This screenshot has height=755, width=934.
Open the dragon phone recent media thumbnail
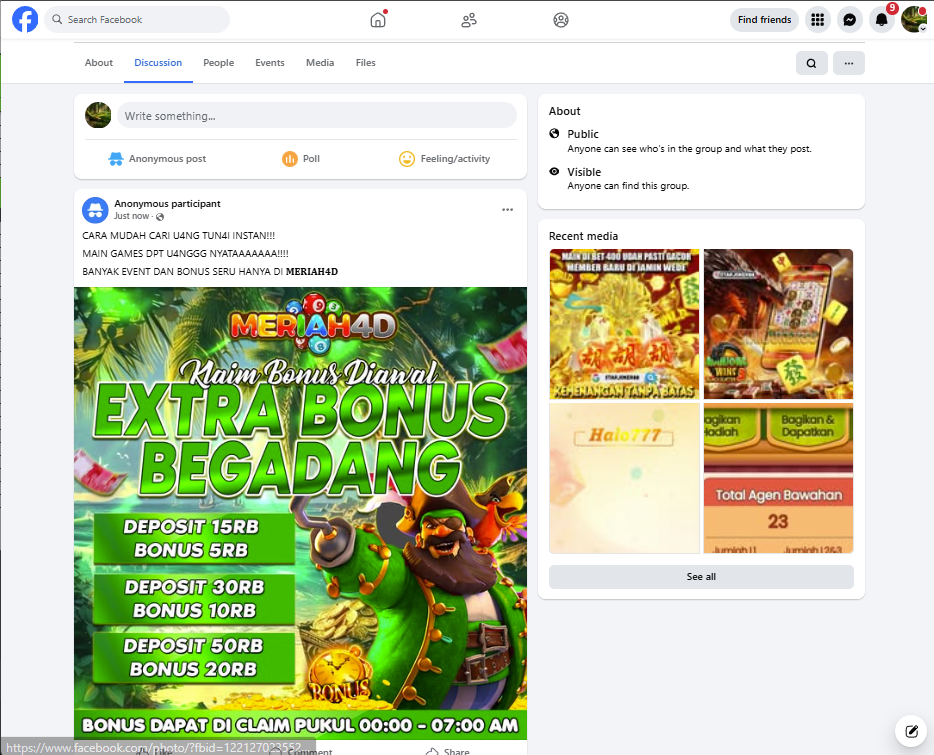[x=779, y=324]
